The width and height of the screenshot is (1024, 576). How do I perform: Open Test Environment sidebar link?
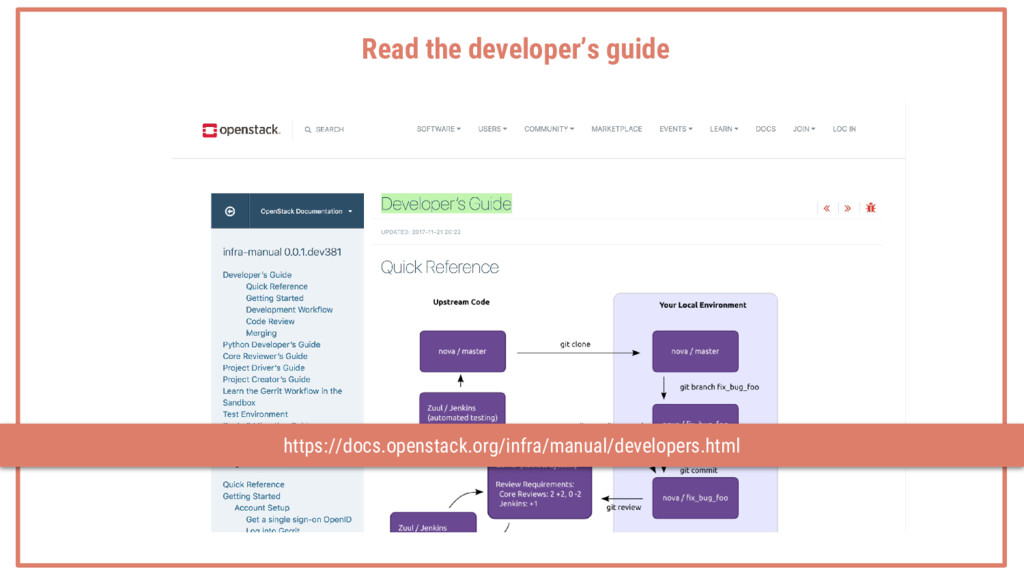pyautogui.click(x=255, y=415)
